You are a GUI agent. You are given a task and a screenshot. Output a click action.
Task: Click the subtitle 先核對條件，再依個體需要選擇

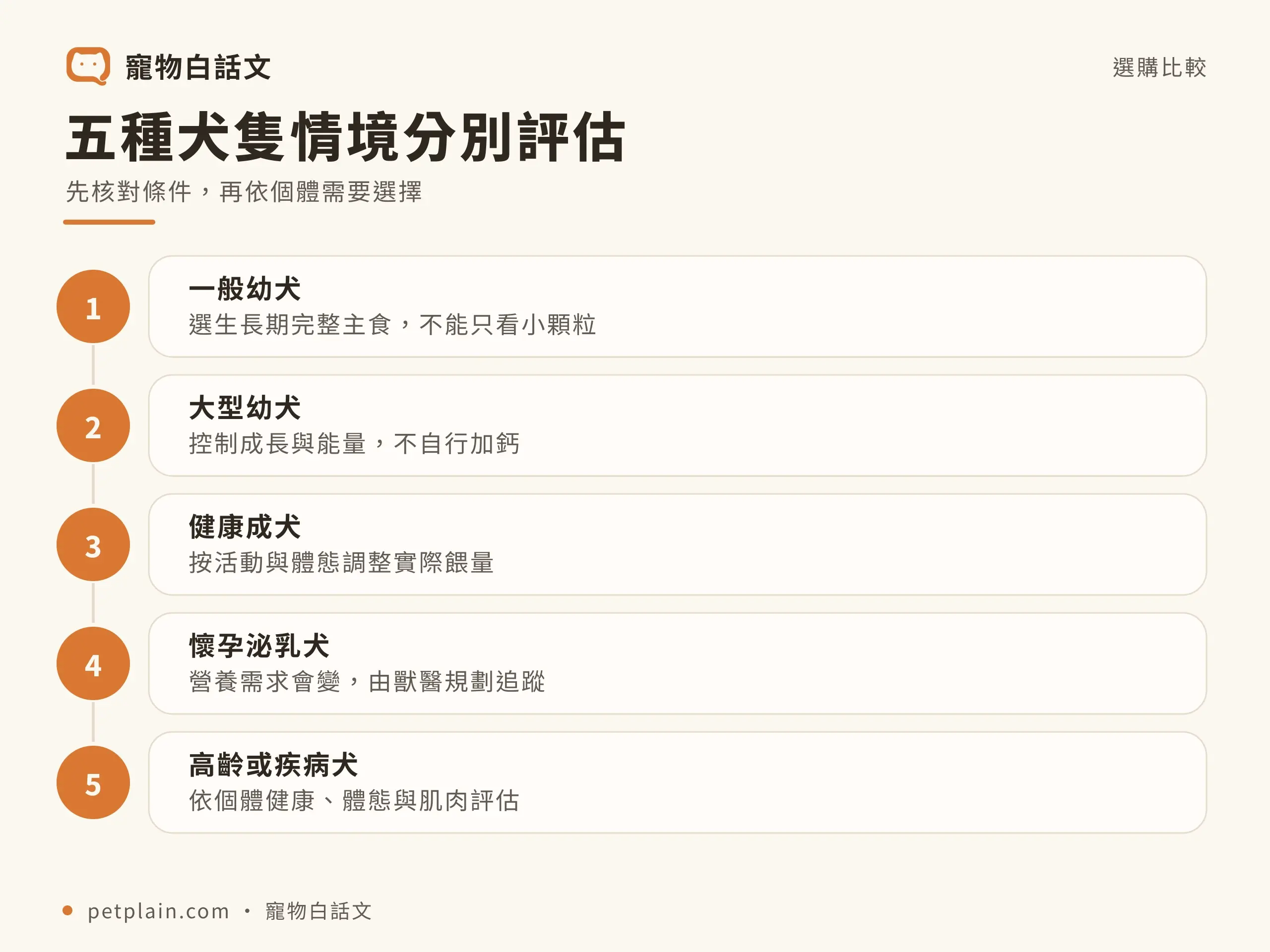[244, 192]
